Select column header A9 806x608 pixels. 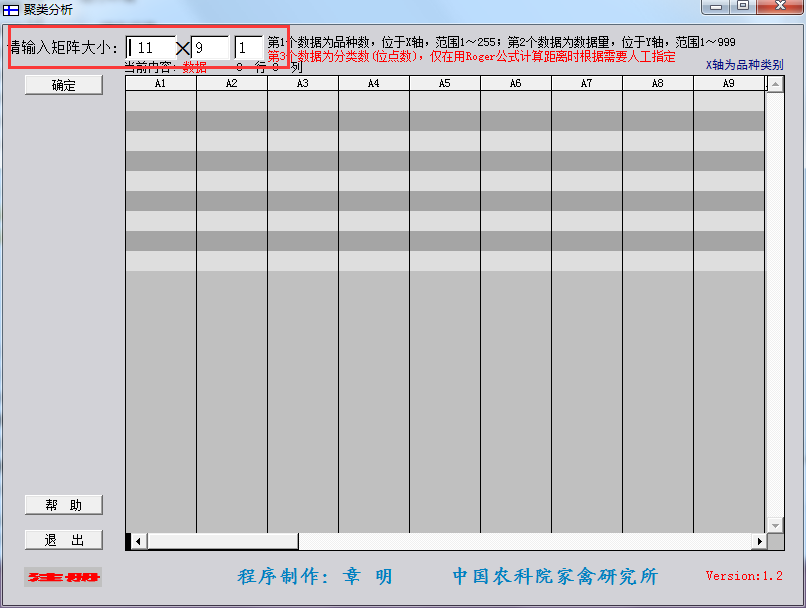tap(729, 83)
